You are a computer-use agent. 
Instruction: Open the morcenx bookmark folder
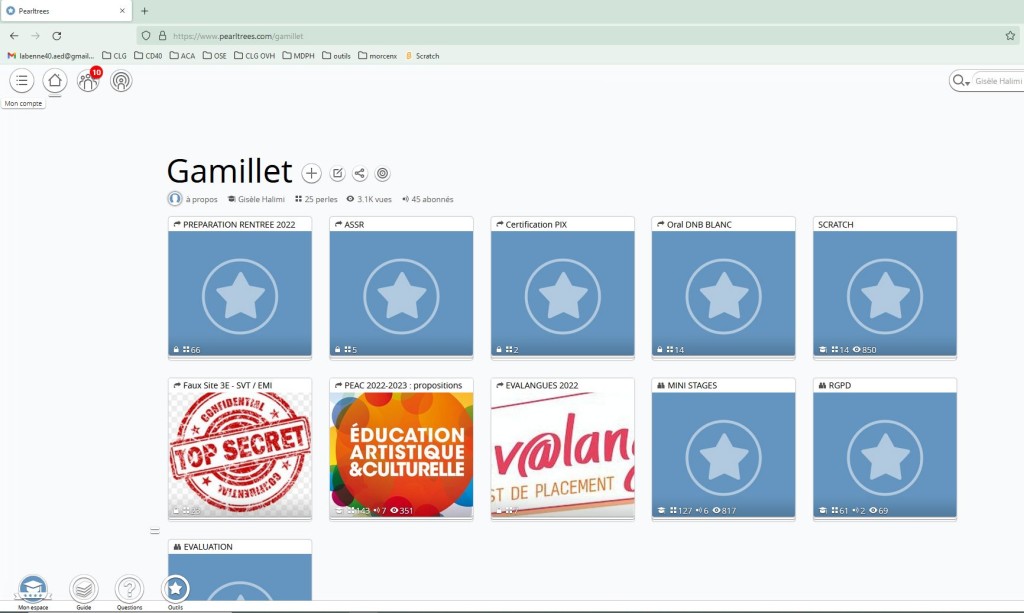pos(377,56)
